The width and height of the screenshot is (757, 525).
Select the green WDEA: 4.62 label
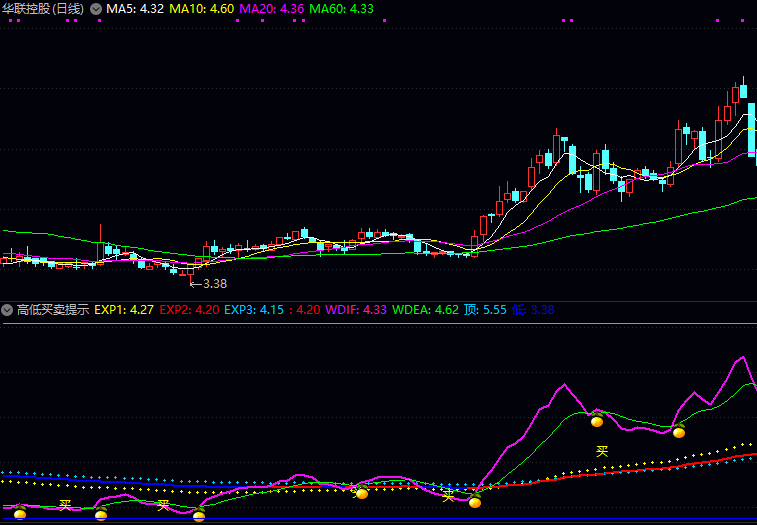426,310
